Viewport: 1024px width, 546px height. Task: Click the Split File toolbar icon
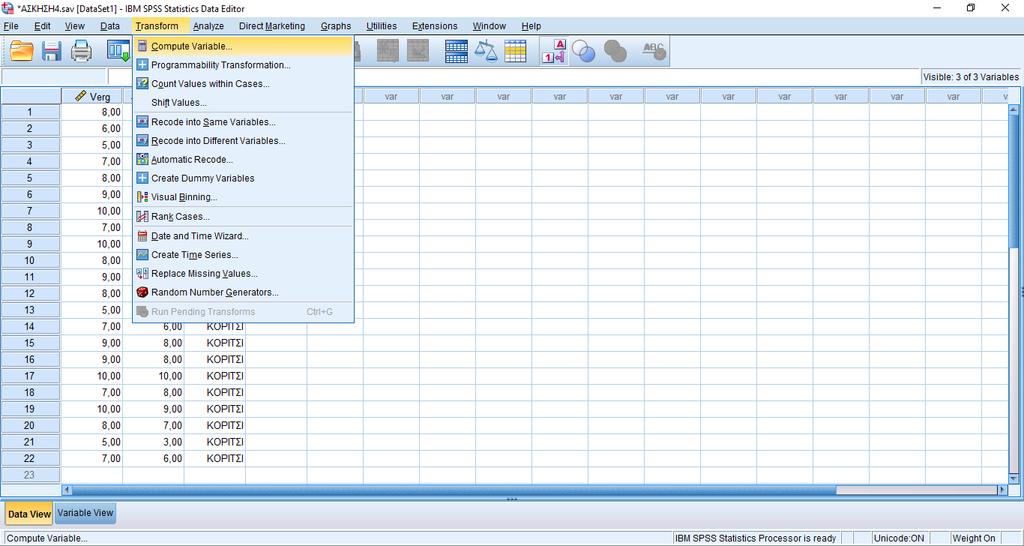[x=456, y=51]
